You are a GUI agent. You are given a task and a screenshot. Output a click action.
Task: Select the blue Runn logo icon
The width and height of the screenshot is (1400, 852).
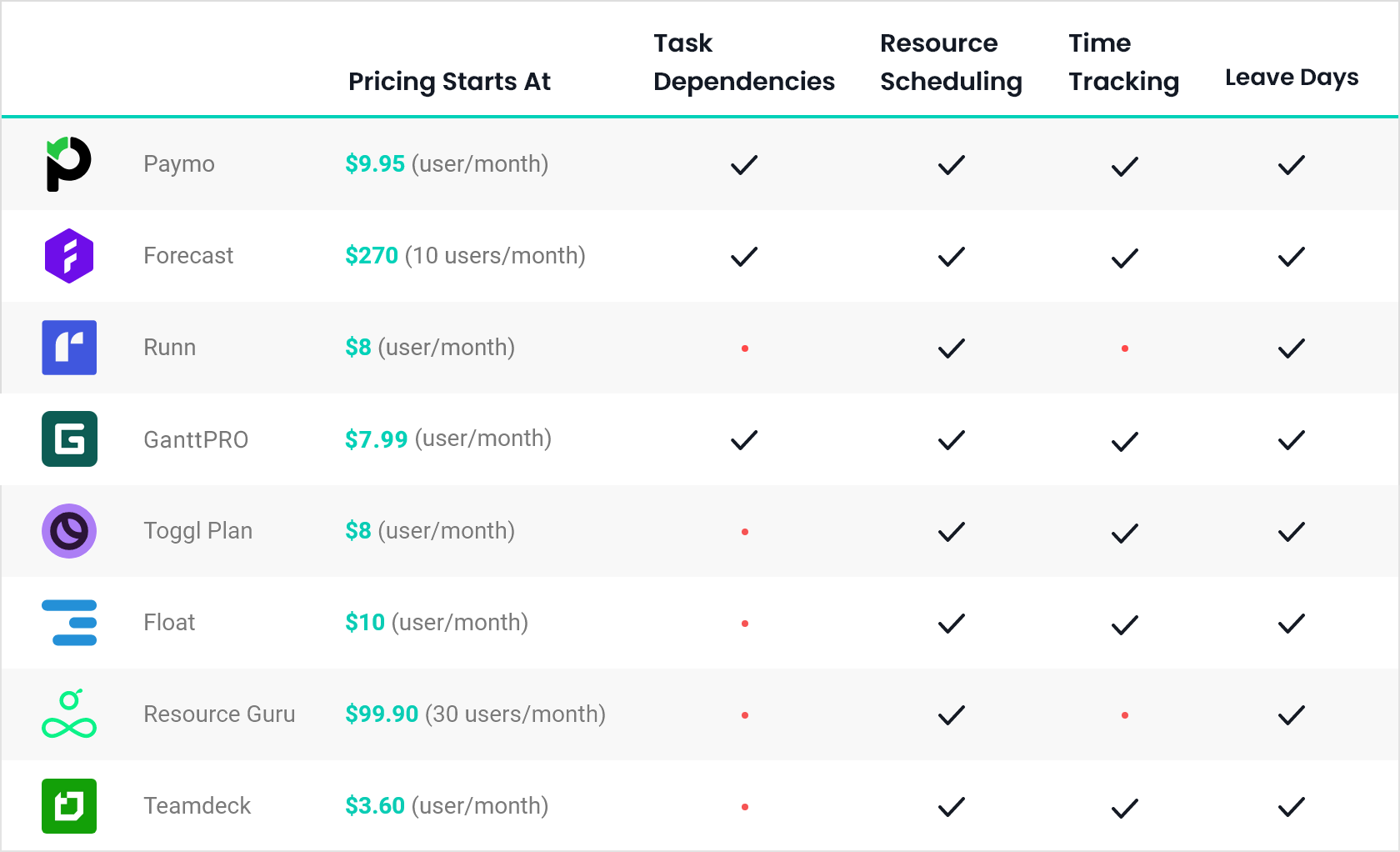[69, 348]
